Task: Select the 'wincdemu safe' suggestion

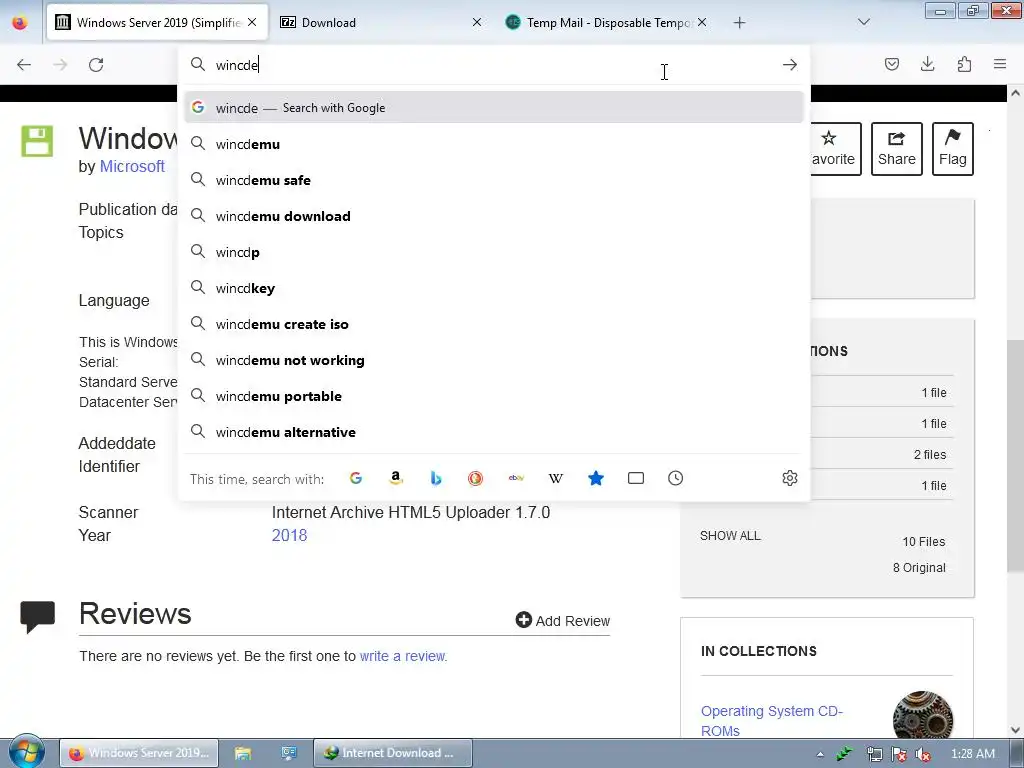Action: 494,180
